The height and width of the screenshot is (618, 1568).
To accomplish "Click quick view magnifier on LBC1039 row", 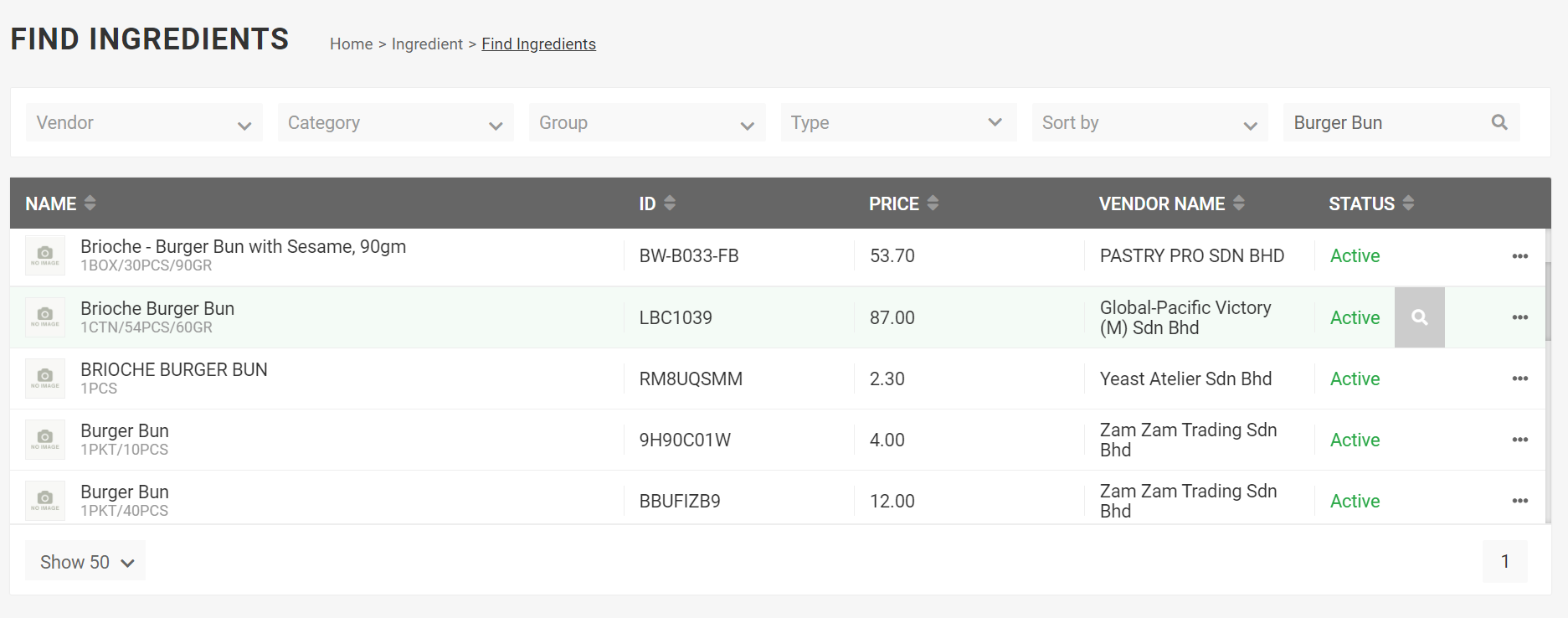I will [1419, 317].
